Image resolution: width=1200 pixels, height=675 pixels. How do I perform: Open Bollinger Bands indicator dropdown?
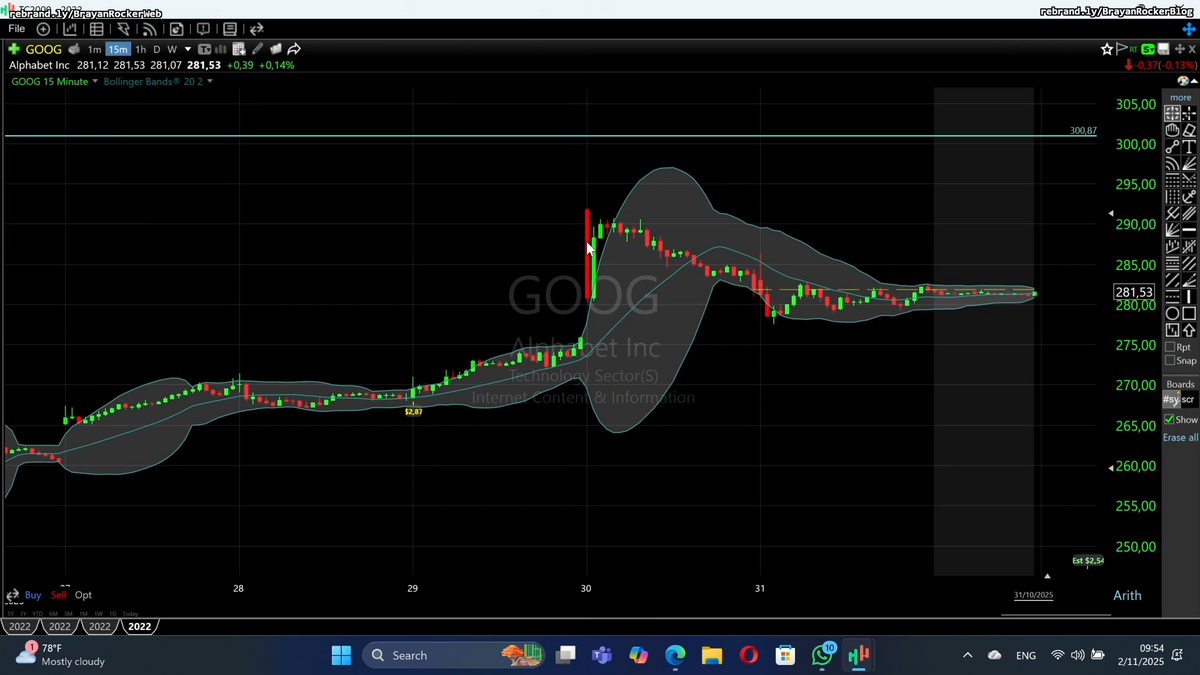coord(210,81)
